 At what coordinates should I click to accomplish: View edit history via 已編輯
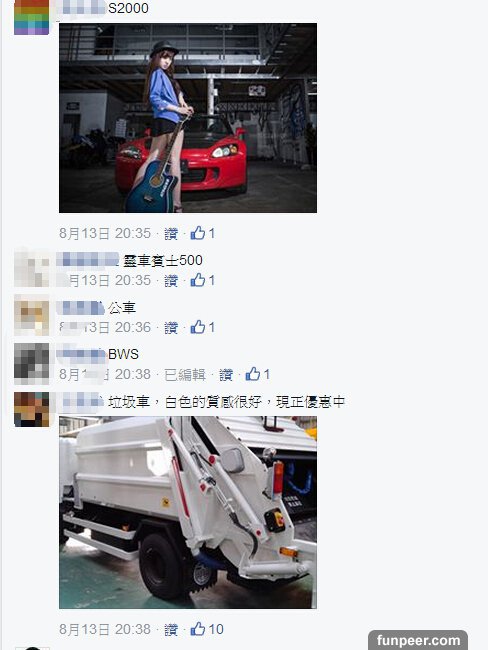185,375
